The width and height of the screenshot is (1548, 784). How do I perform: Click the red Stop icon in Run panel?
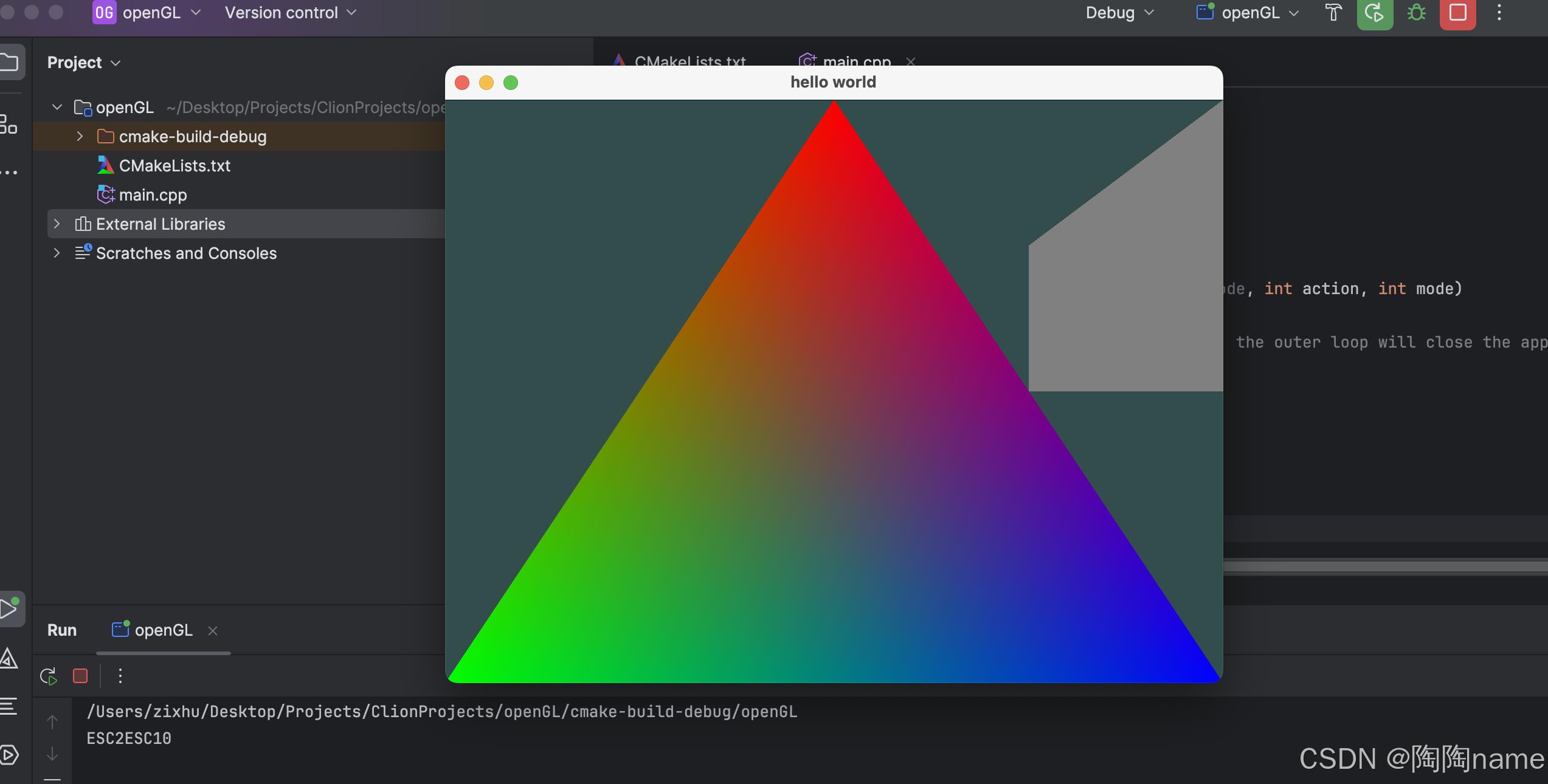point(80,676)
